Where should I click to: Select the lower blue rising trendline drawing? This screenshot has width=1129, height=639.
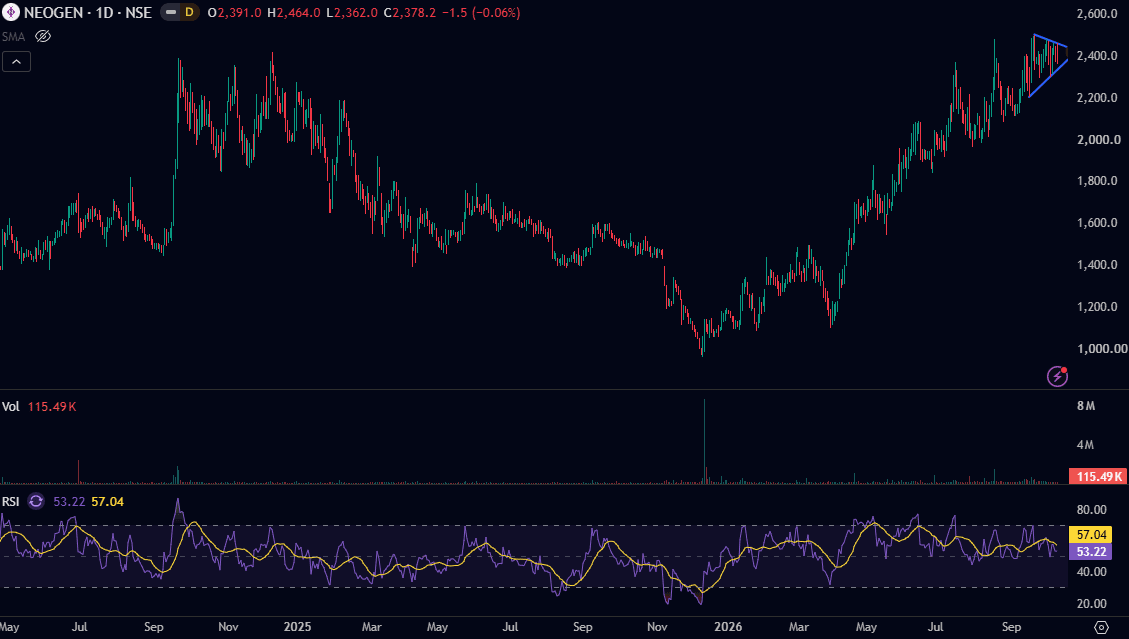[x=1048, y=79]
